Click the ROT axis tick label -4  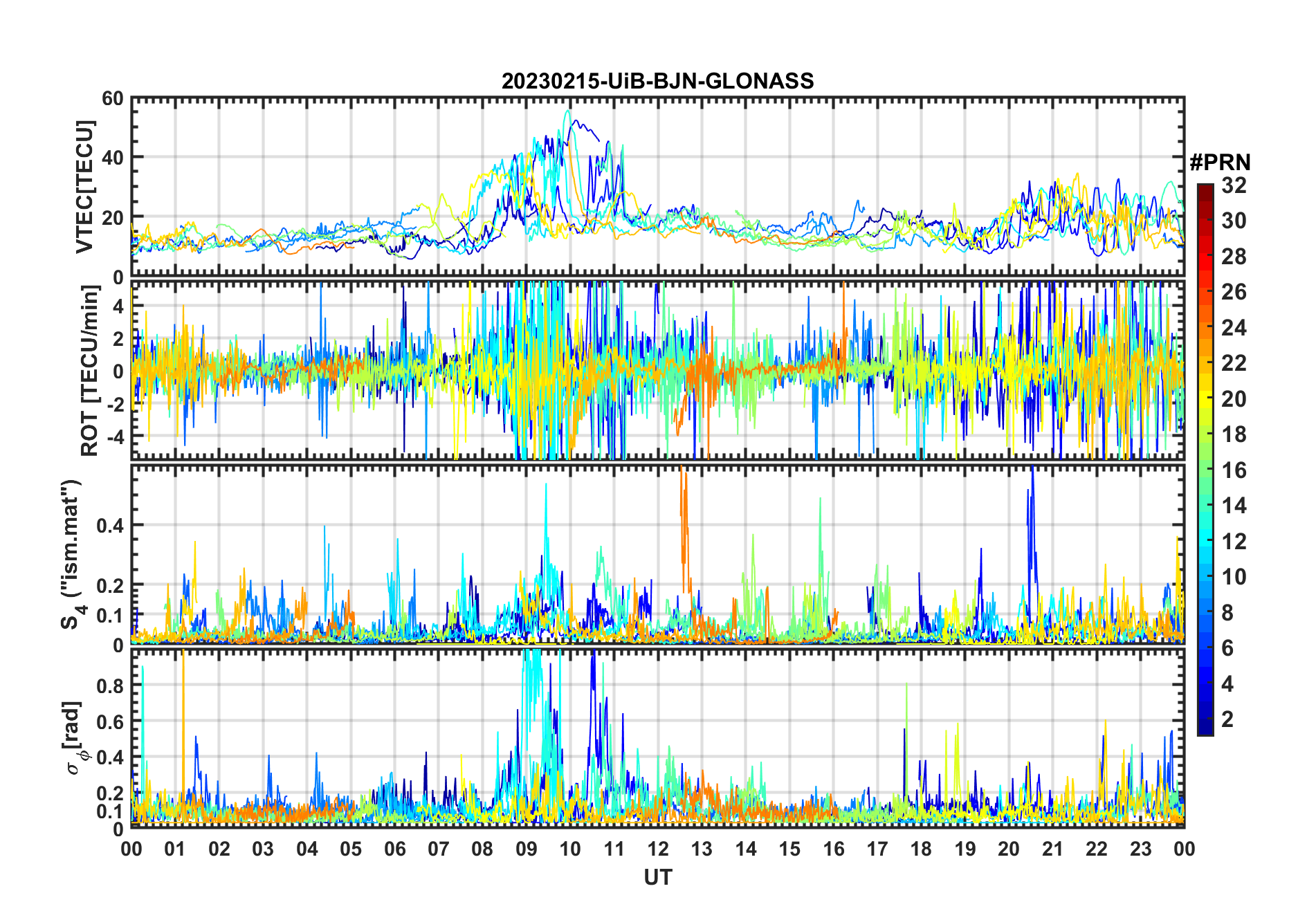click(117, 437)
